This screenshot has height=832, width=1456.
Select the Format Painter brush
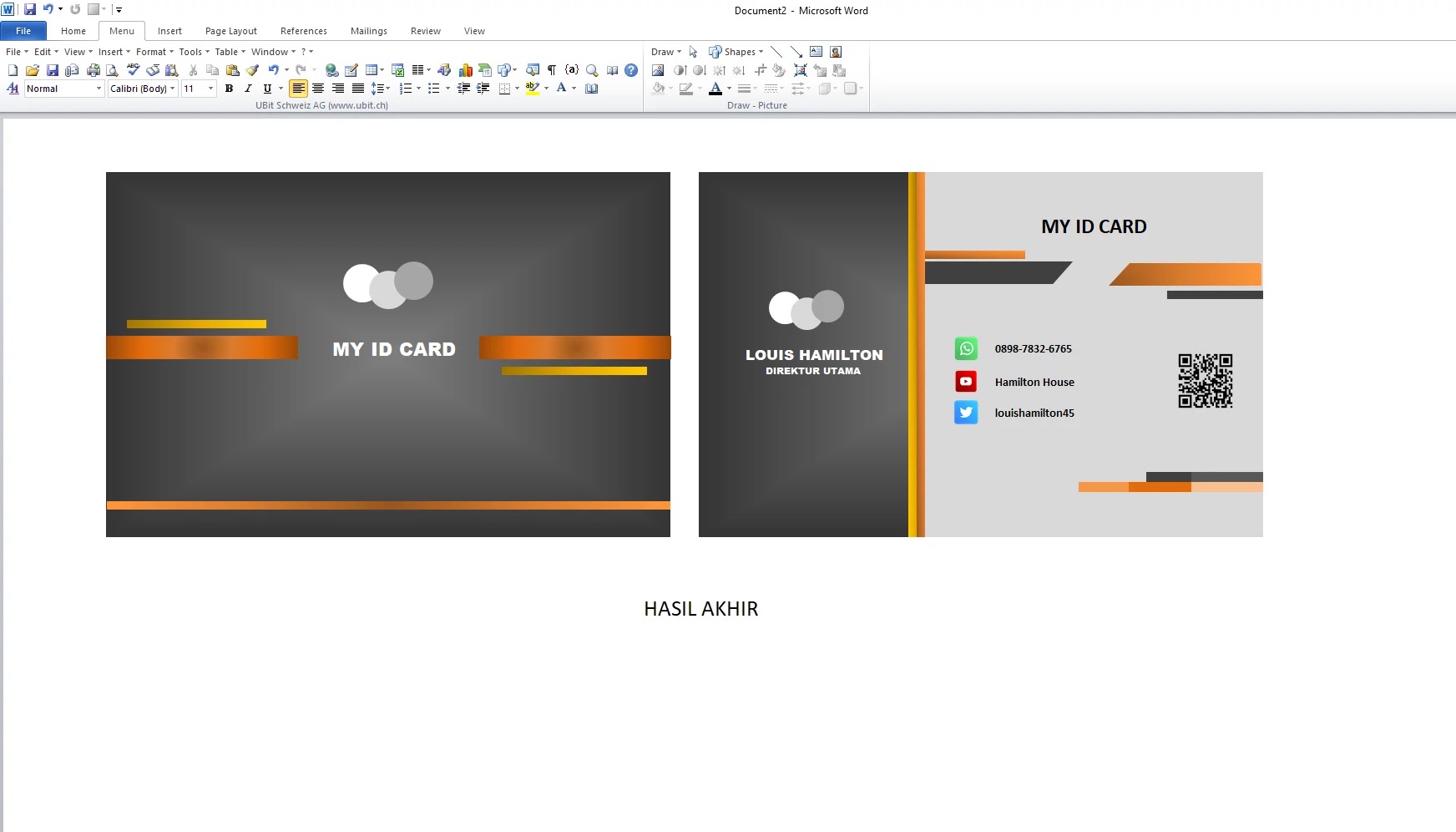click(x=253, y=70)
